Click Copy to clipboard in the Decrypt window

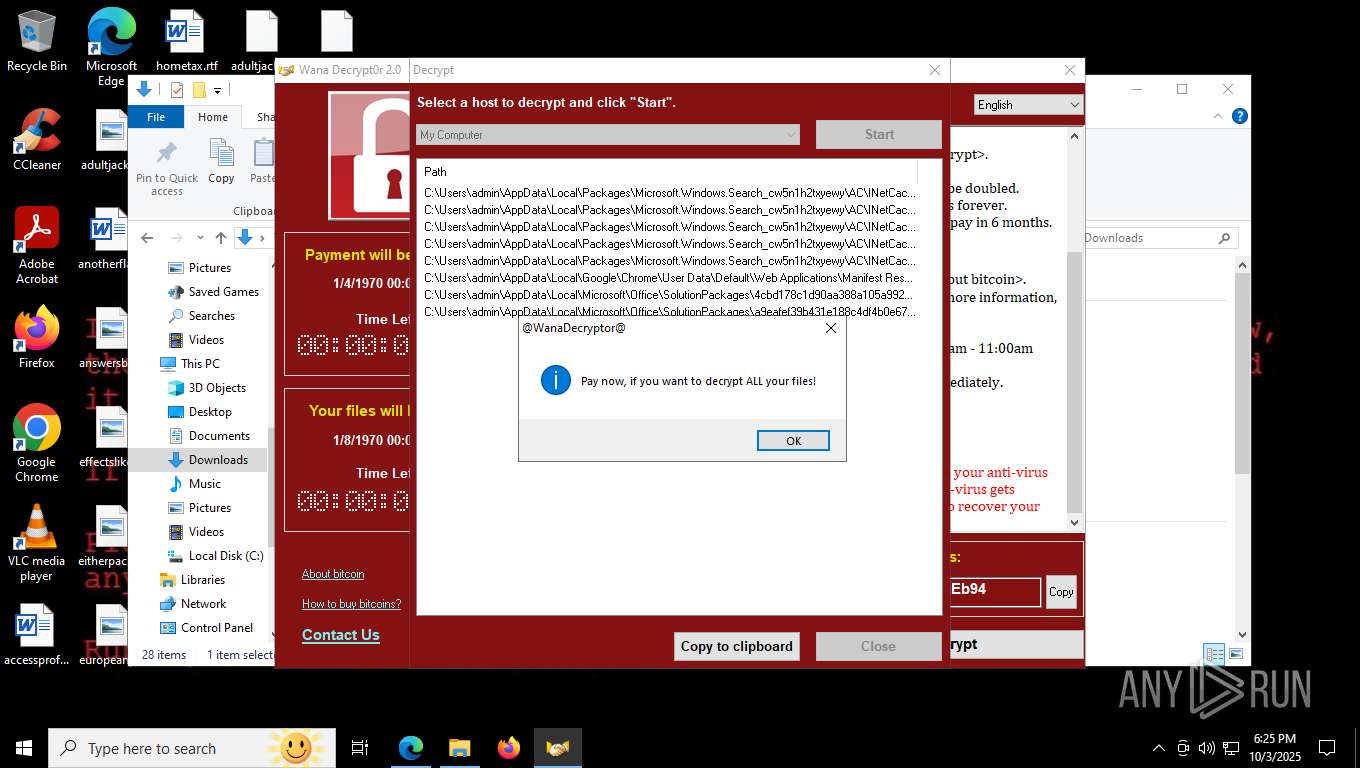pos(737,646)
